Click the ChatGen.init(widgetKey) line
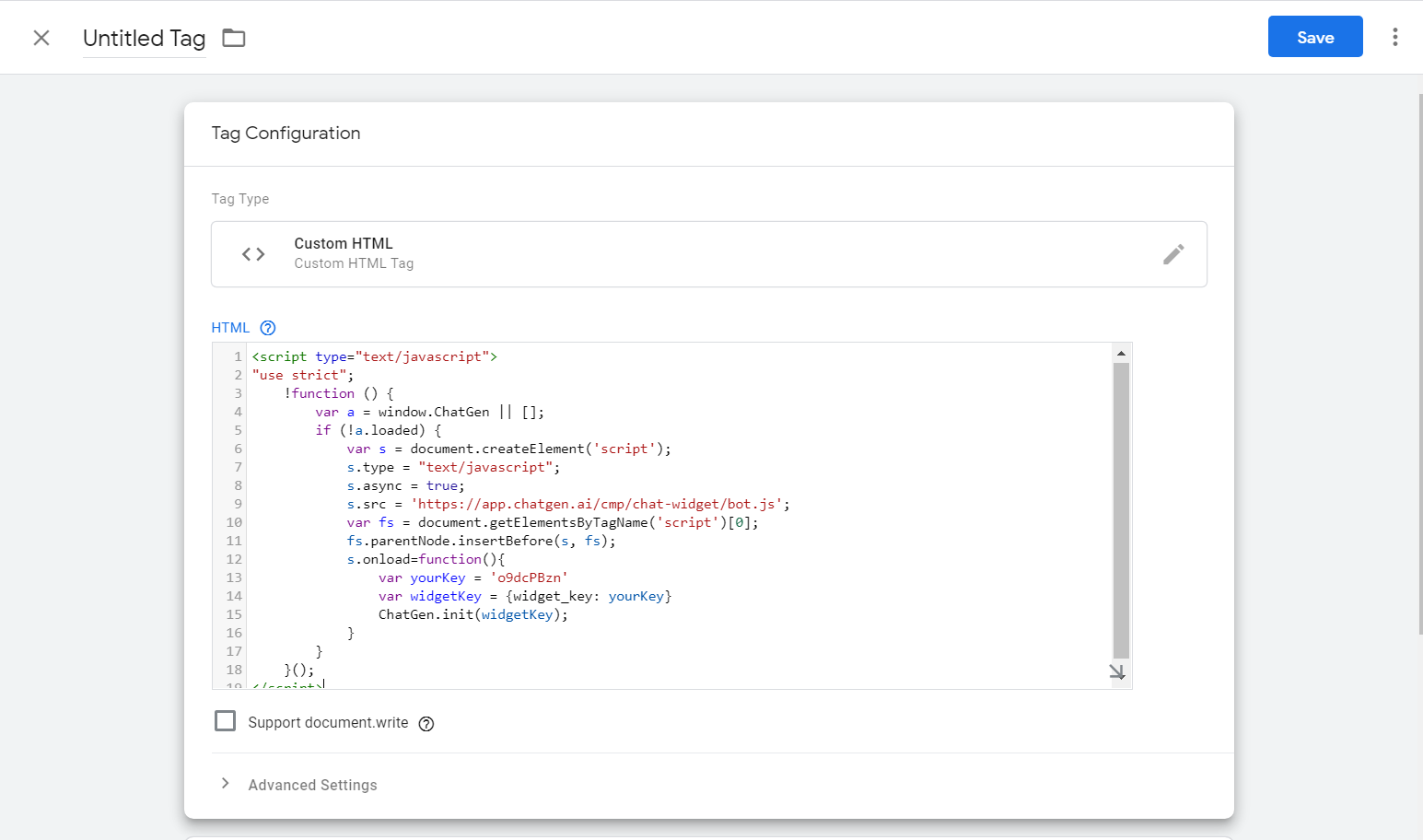The image size is (1423, 840). (473, 614)
